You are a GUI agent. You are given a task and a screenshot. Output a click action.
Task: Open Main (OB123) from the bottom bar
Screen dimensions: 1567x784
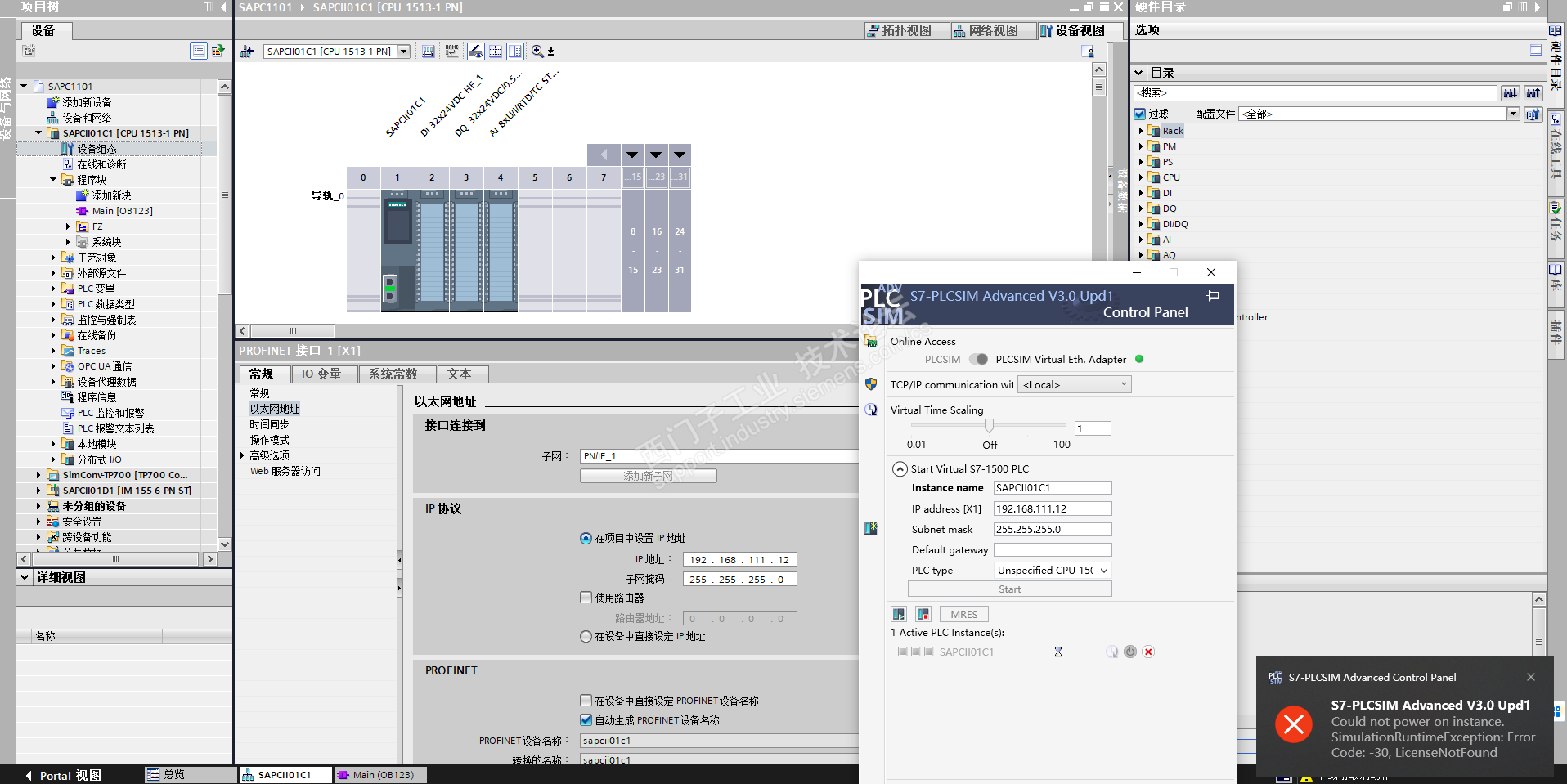pyautogui.click(x=381, y=775)
